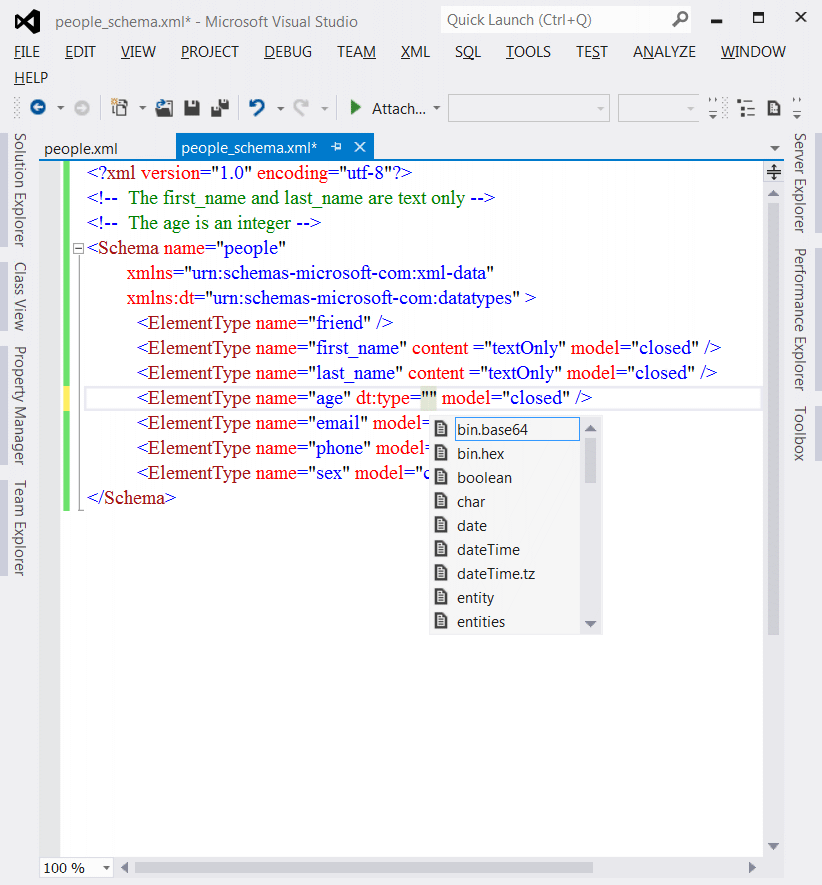Screen dimensions: 822x885
Task: Click the icon beside char suggestion
Action: point(441,501)
